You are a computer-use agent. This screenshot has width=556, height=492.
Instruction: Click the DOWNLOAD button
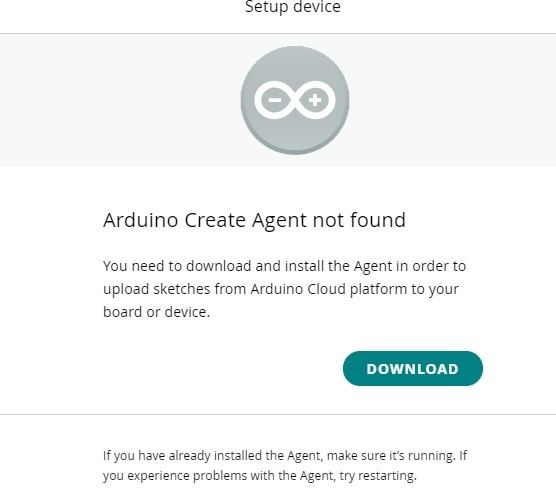413,369
